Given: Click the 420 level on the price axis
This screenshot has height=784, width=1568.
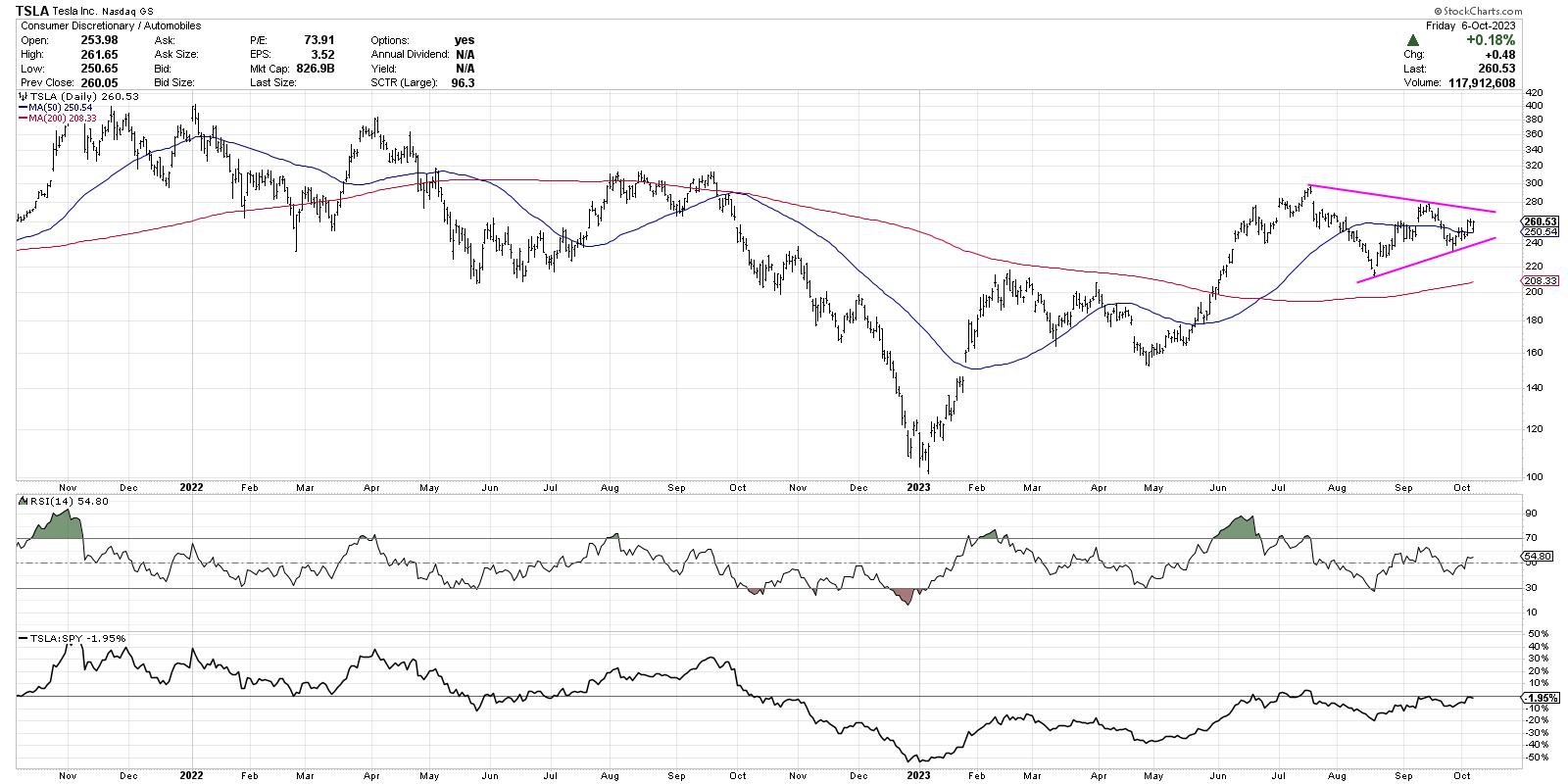Looking at the screenshot, I should 1532,93.
